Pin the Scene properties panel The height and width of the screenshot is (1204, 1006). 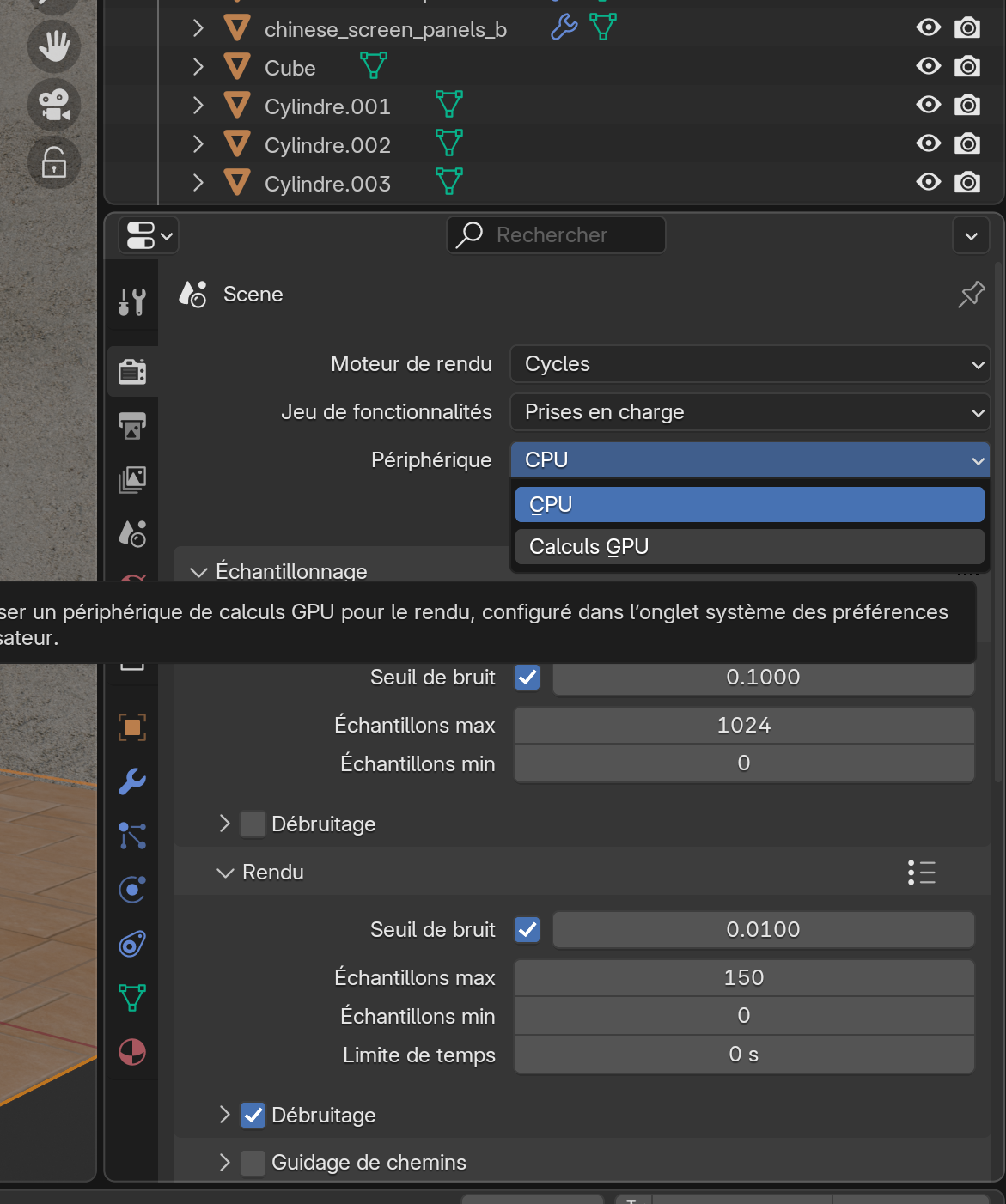(971, 295)
